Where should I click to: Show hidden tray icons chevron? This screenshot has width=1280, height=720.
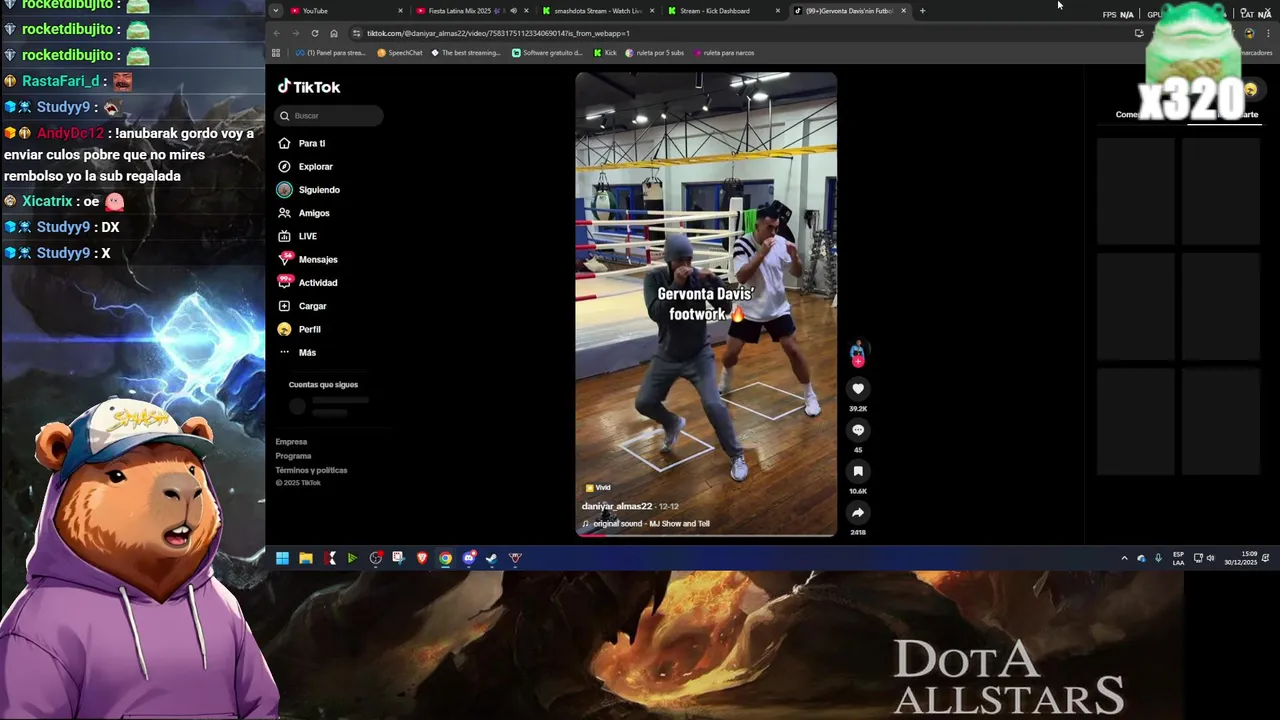pos(1124,558)
